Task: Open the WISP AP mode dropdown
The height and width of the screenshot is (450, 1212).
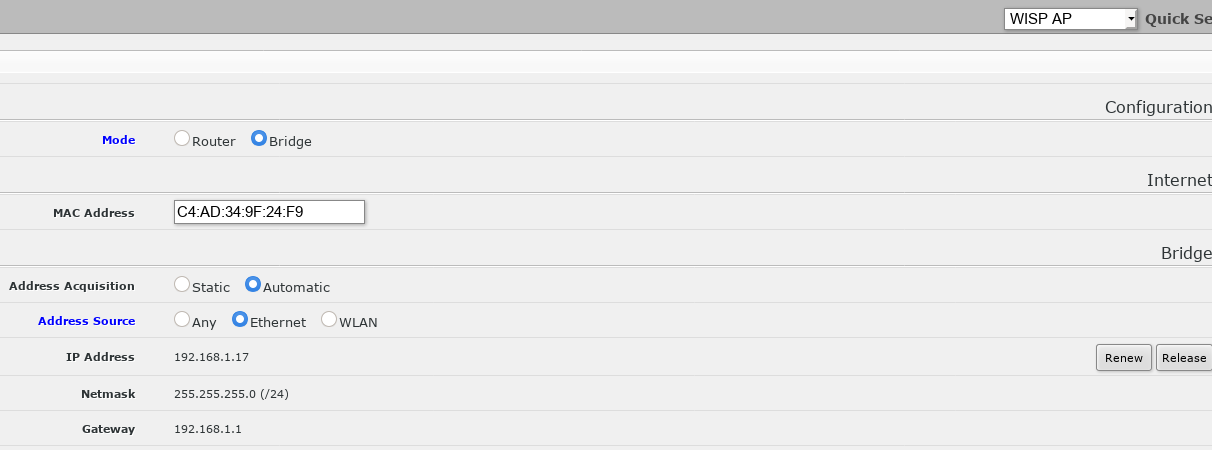Action: click(x=1070, y=19)
